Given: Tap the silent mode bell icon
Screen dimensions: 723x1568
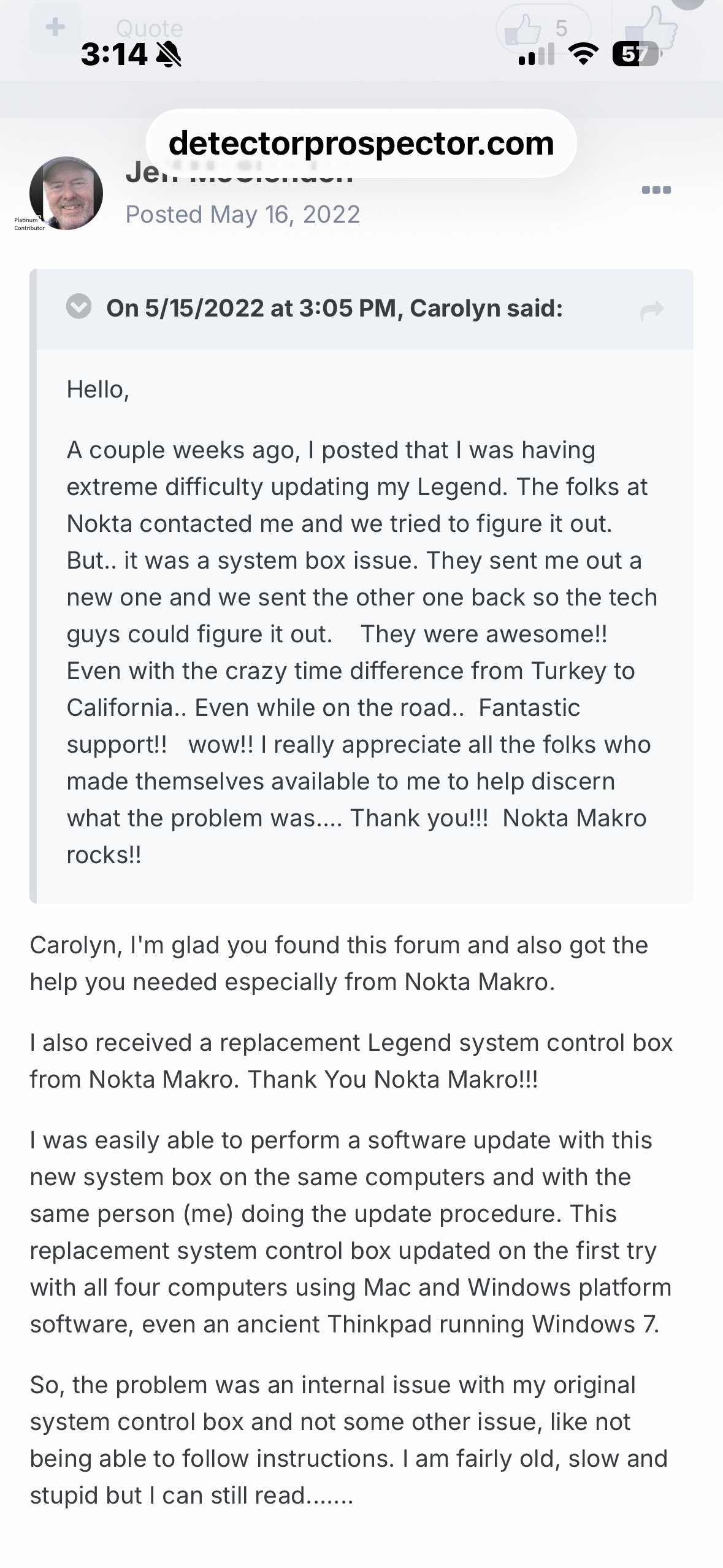Looking at the screenshot, I should coord(169,56).
